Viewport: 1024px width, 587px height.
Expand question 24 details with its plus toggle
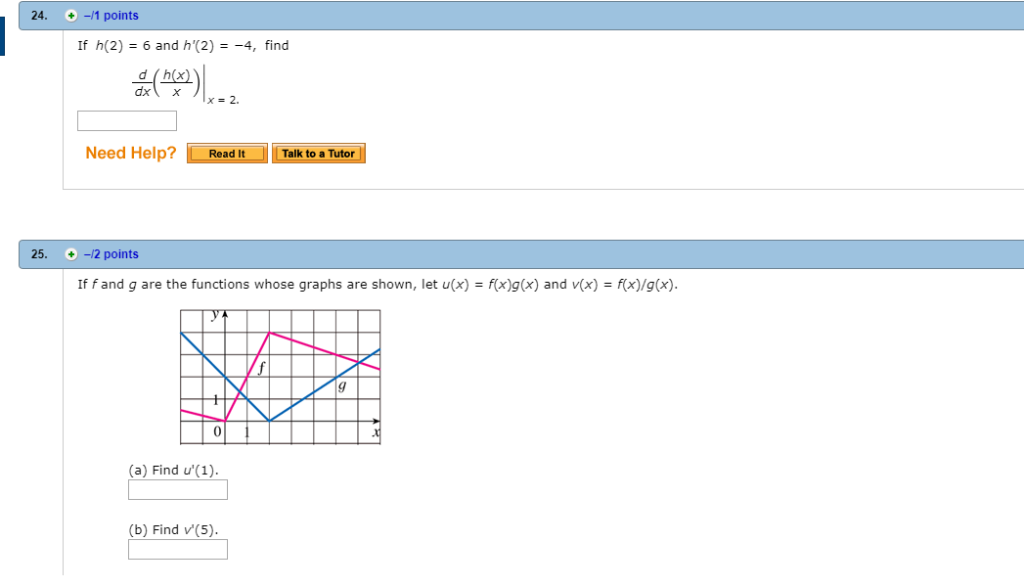(x=70, y=15)
